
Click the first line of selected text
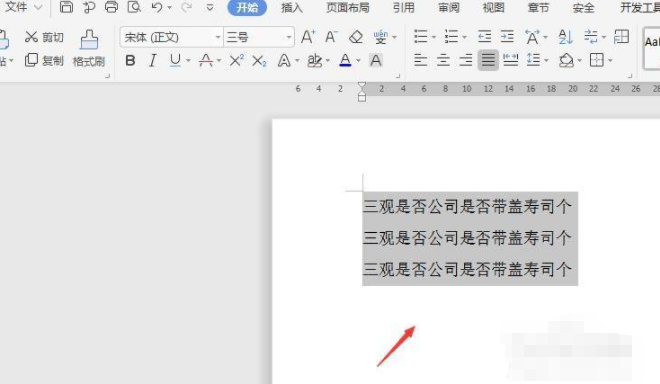(467, 206)
